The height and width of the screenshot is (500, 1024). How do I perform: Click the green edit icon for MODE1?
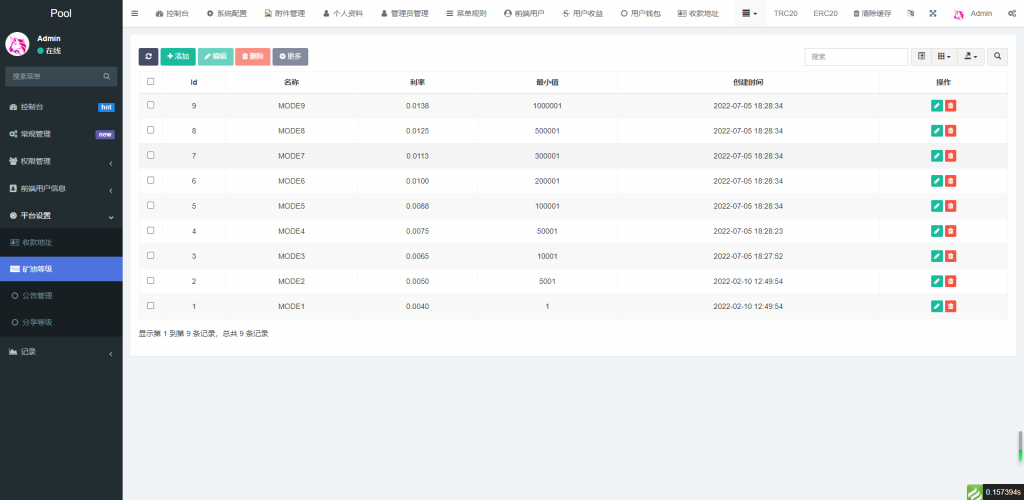pyautogui.click(x=937, y=306)
